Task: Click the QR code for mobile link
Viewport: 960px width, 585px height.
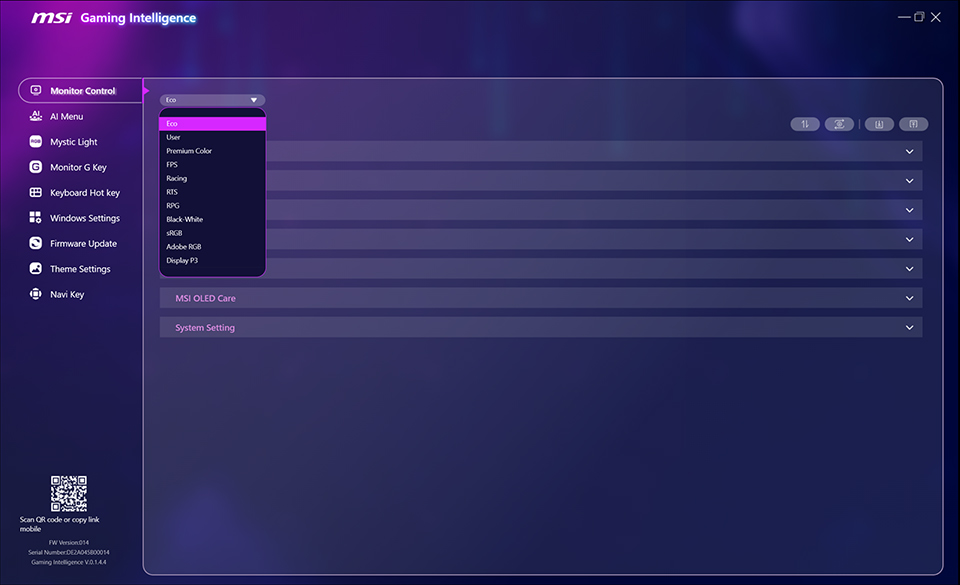Action: point(68,492)
